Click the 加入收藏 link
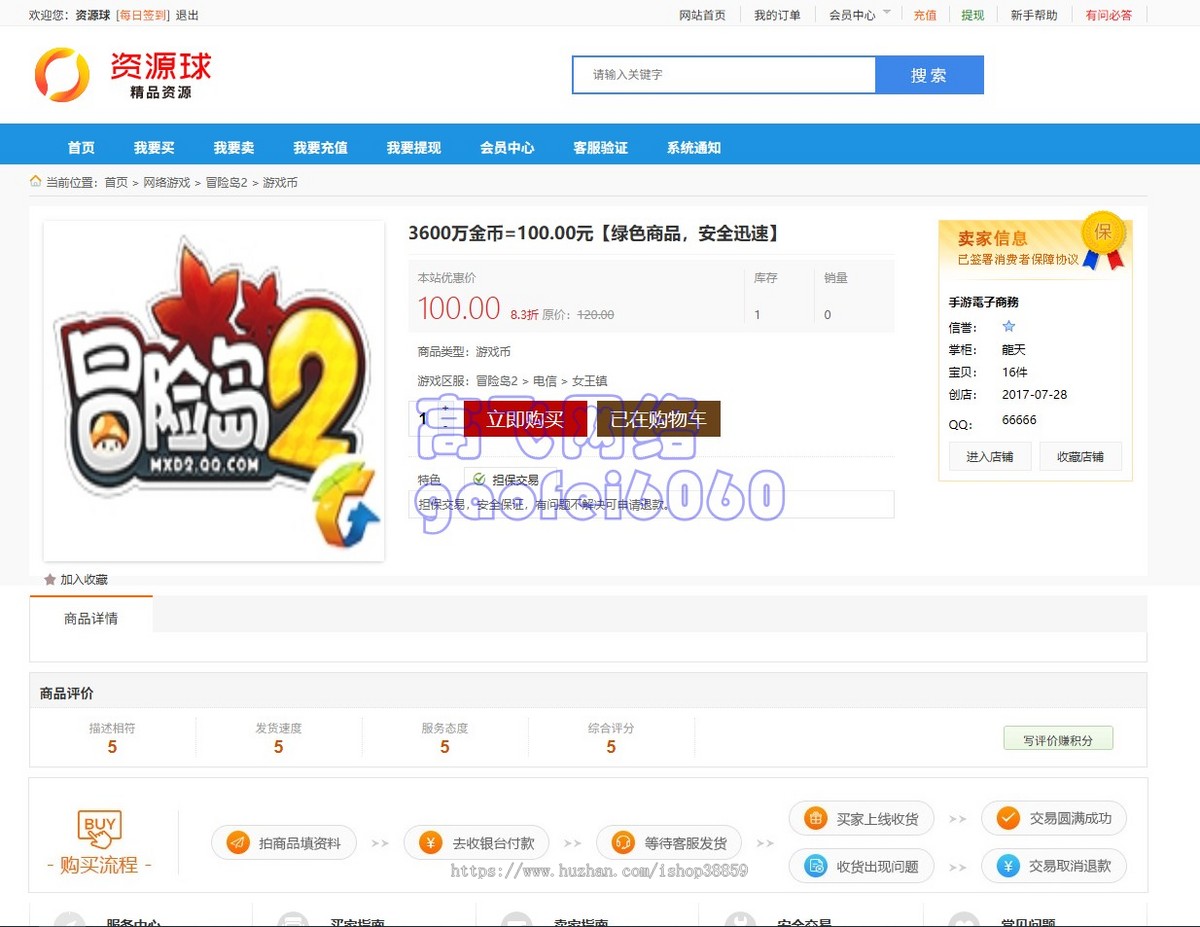 (84, 579)
